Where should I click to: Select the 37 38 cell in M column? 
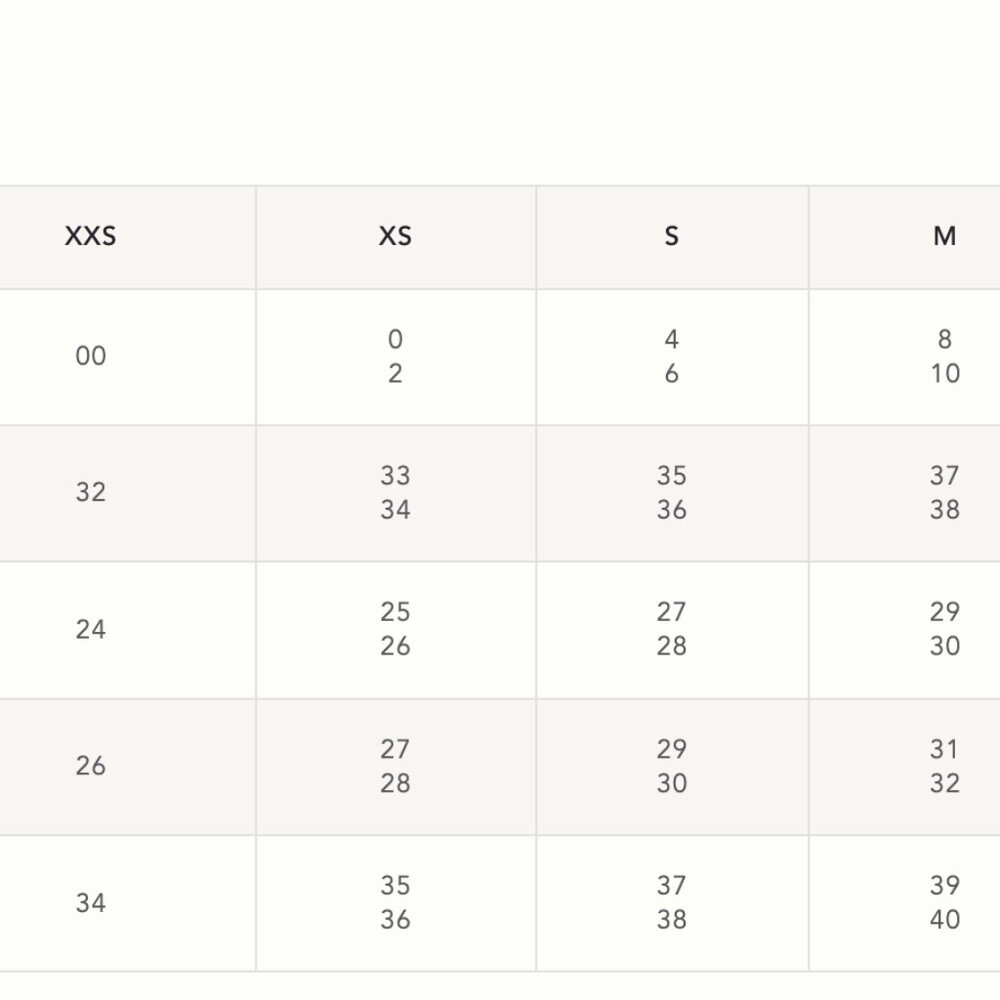click(944, 493)
